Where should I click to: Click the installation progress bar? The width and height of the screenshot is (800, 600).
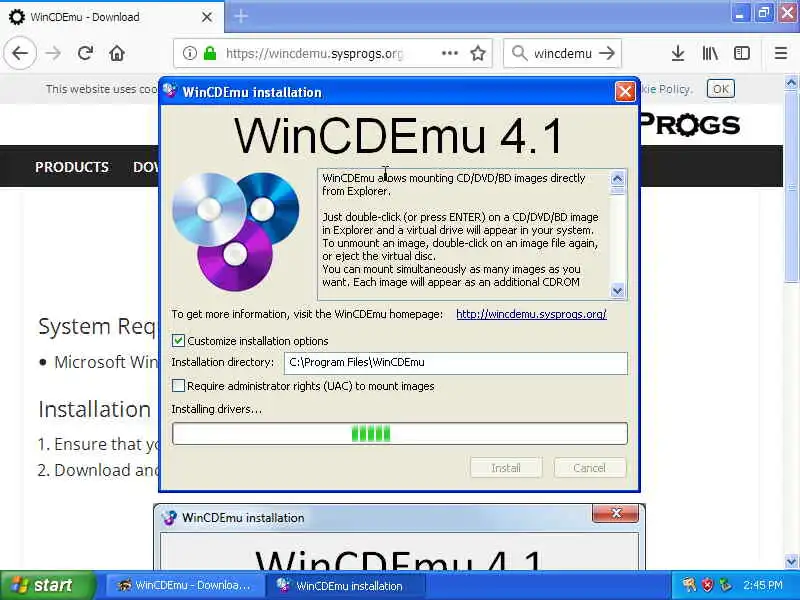pos(399,434)
